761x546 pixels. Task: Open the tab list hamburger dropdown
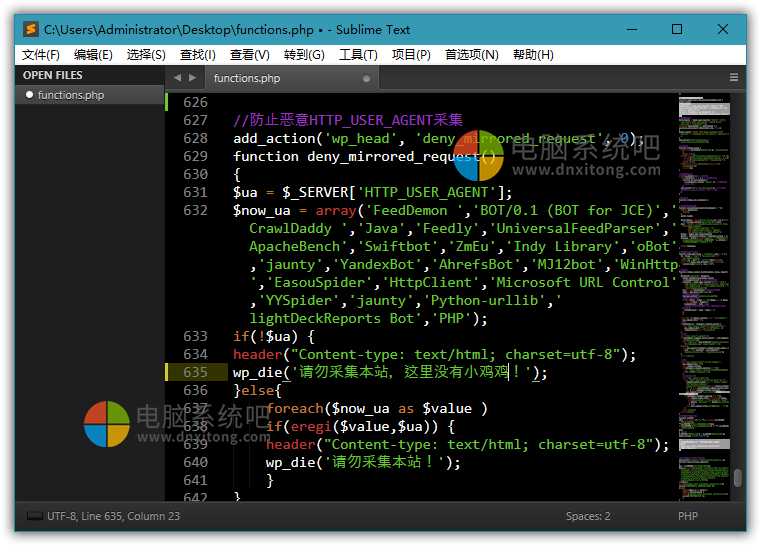[734, 78]
